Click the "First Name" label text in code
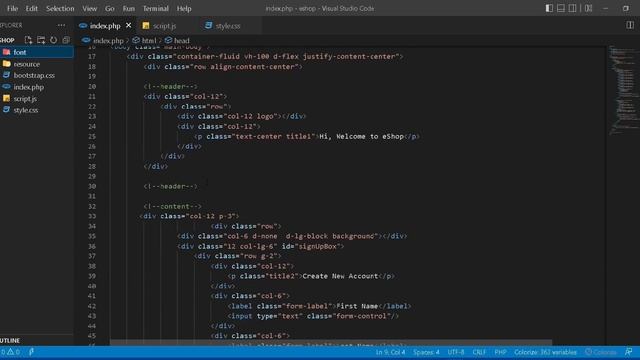 coord(357,306)
